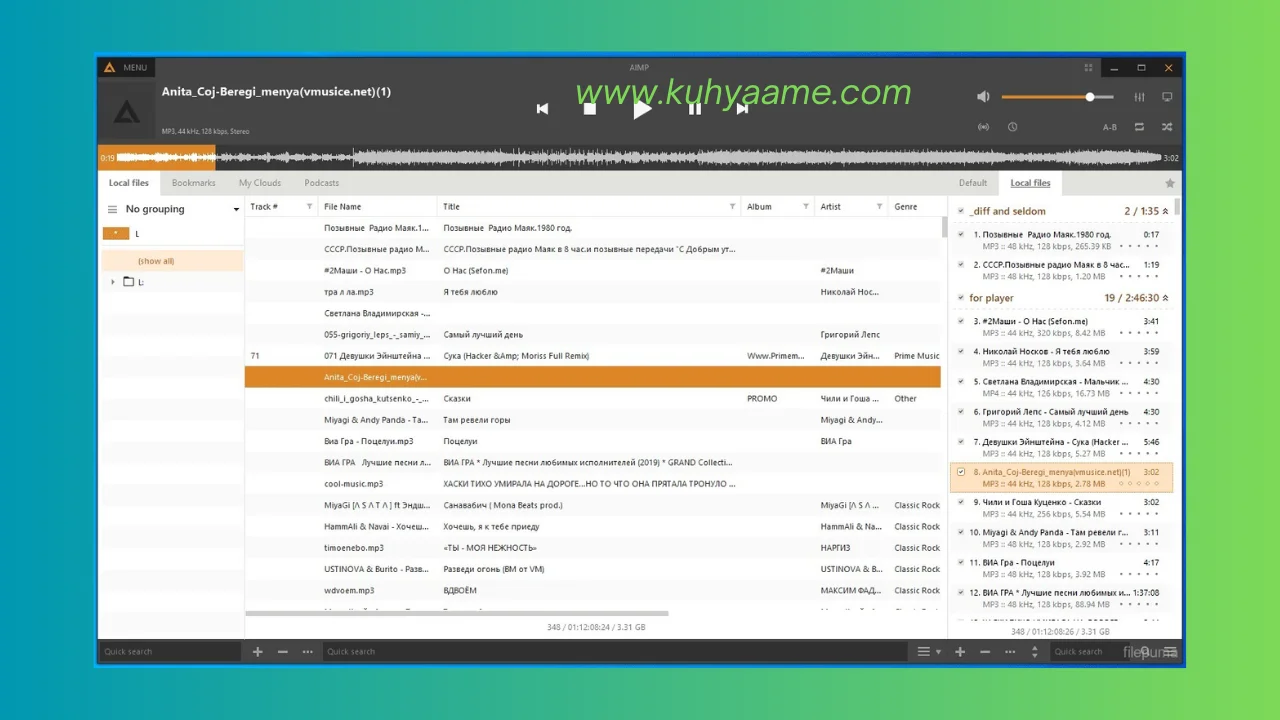
Task: Click the library panel minus remove icon
Action: [283, 652]
